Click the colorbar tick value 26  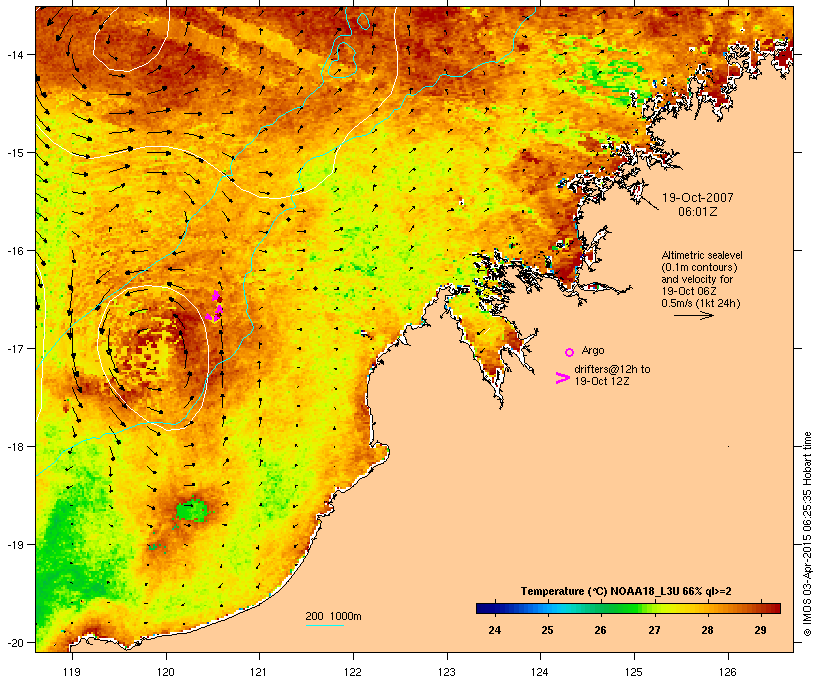point(600,630)
